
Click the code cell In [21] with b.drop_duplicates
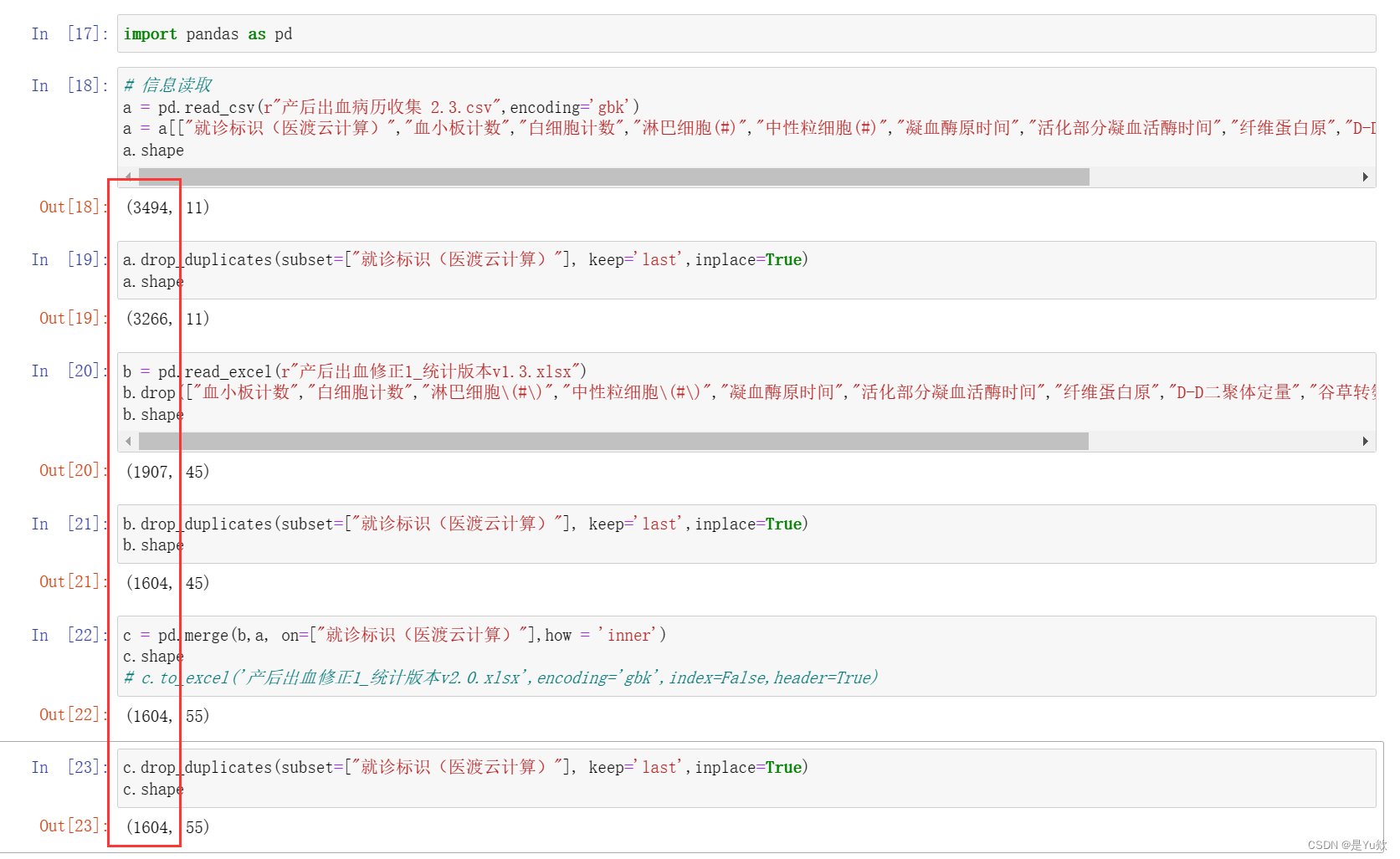click(x=746, y=534)
